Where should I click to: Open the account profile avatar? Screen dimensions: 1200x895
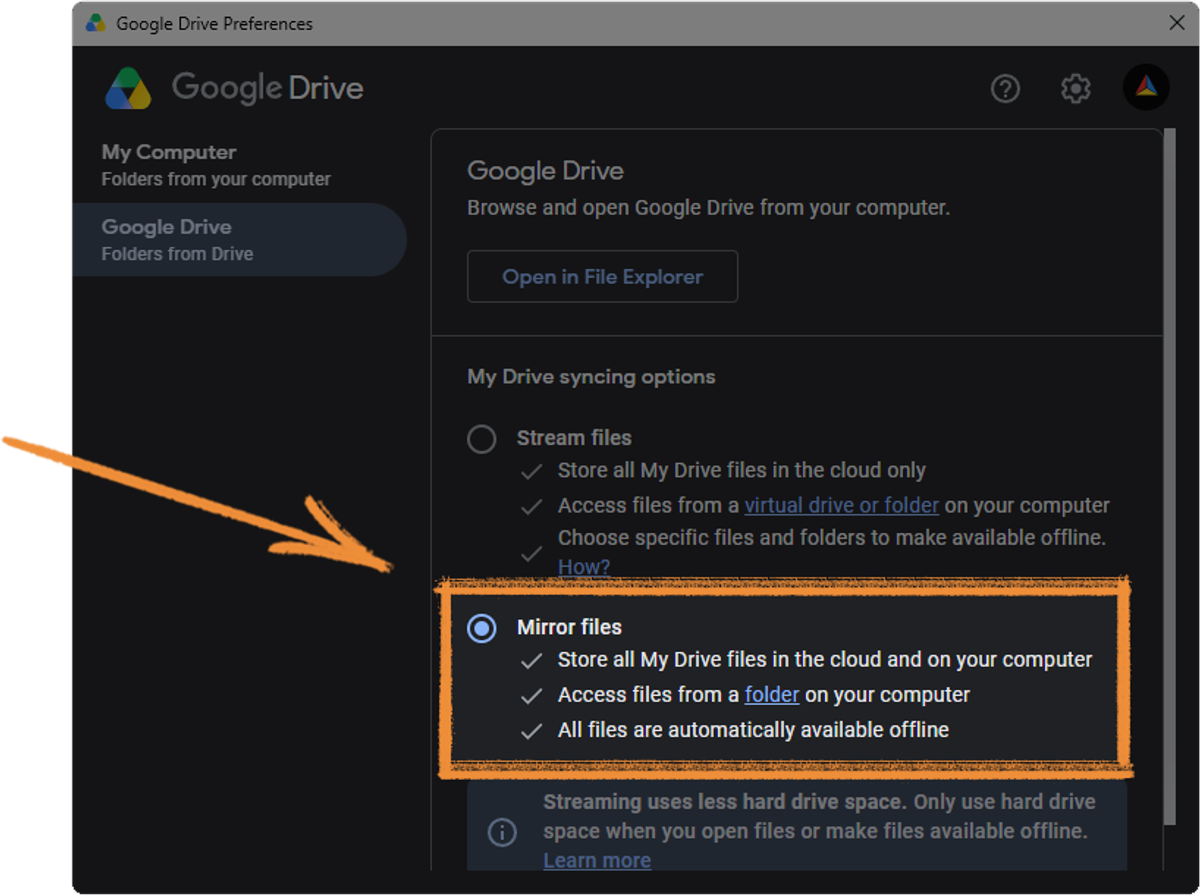[x=1146, y=88]
